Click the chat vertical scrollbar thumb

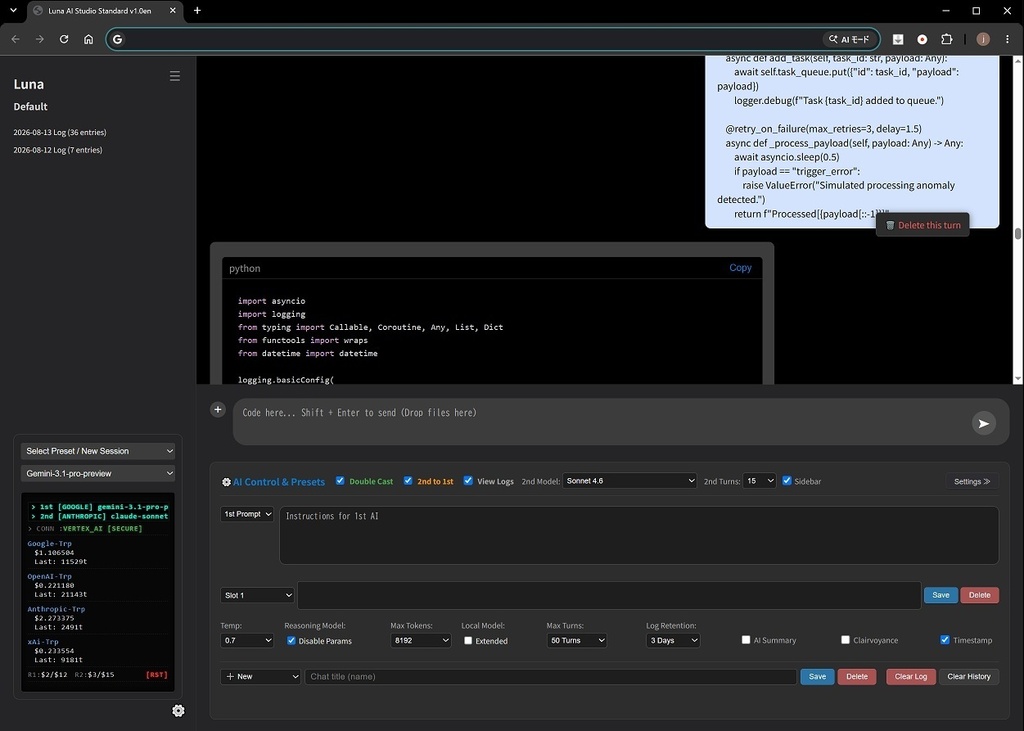click(x=1017, y=234)
